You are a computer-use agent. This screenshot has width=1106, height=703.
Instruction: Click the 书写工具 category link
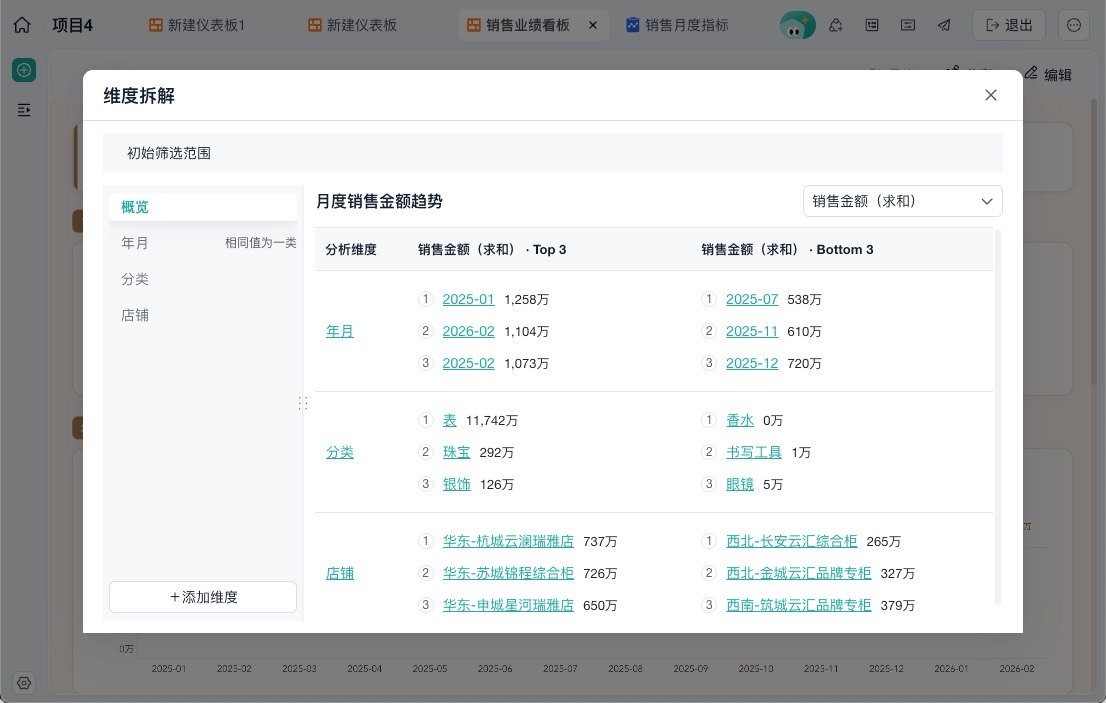[754, 452]
